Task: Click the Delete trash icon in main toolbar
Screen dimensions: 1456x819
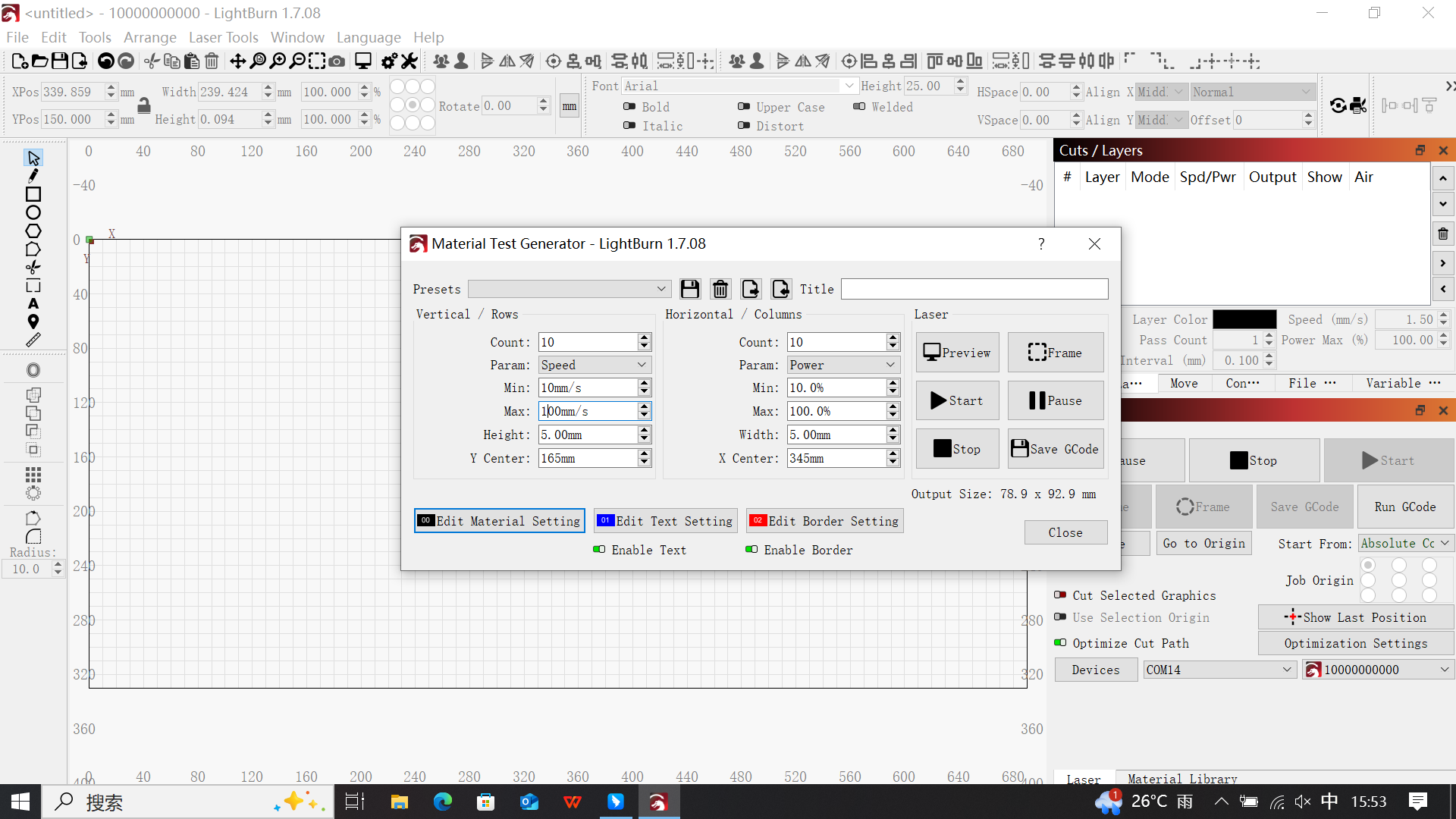Action: click(x=212, y=61)
